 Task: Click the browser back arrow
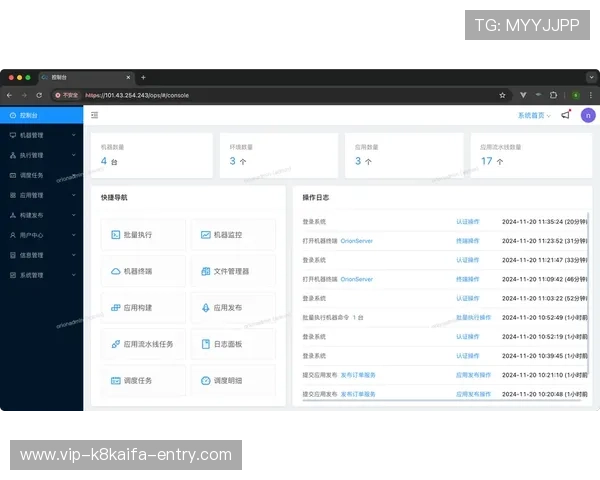pyautogui.click(x=9, y=95)
